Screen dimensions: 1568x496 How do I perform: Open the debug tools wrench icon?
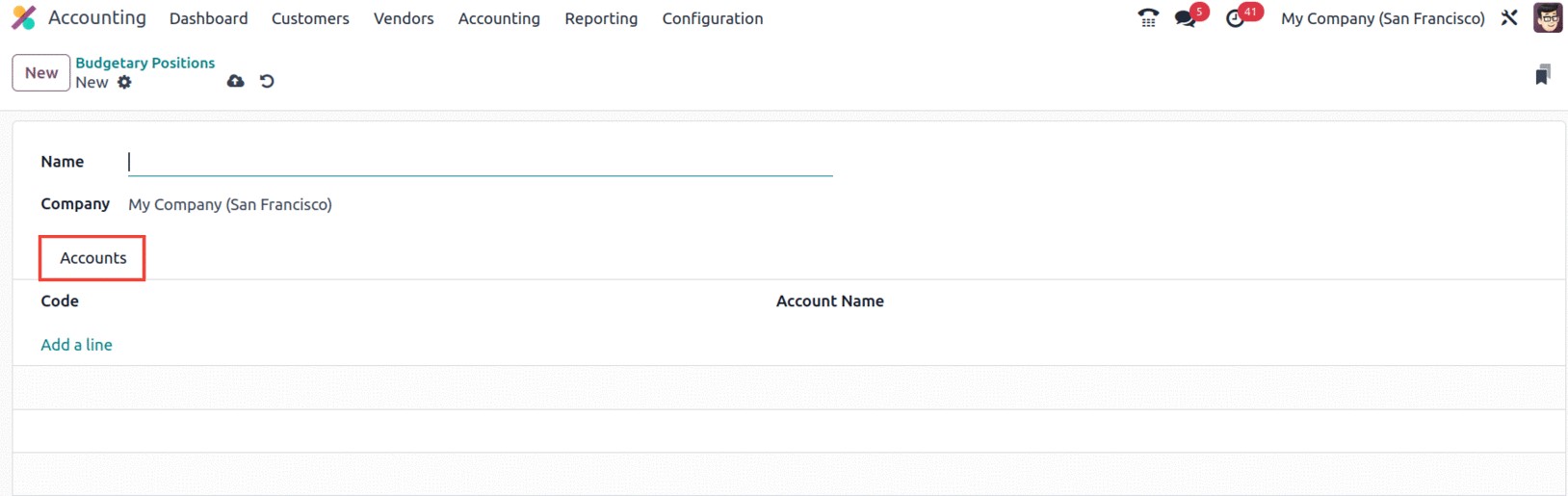1509,17
